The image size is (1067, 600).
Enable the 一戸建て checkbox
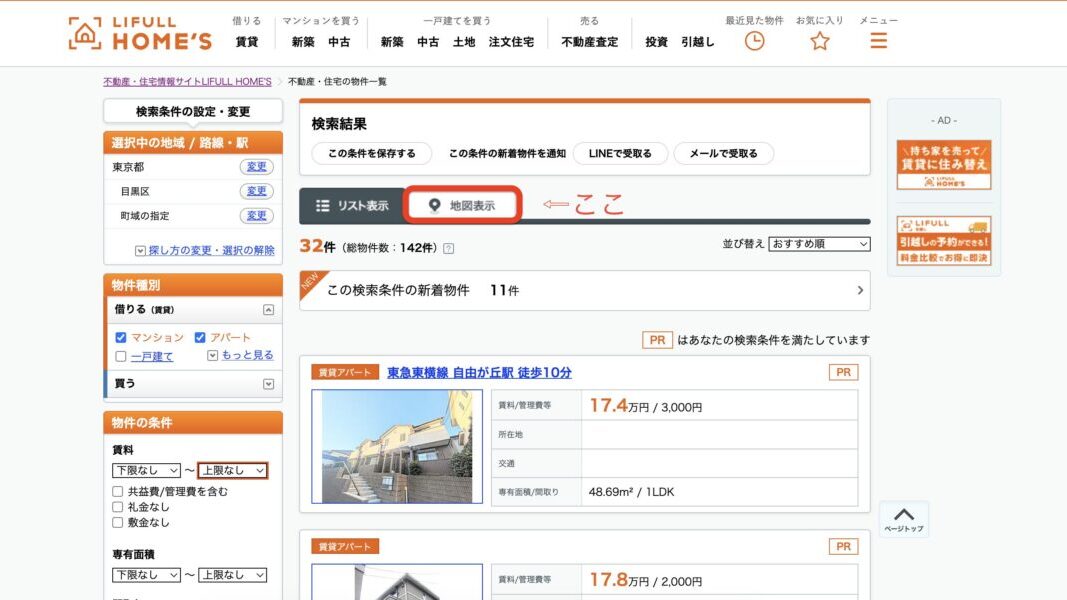tap(120, 355)
